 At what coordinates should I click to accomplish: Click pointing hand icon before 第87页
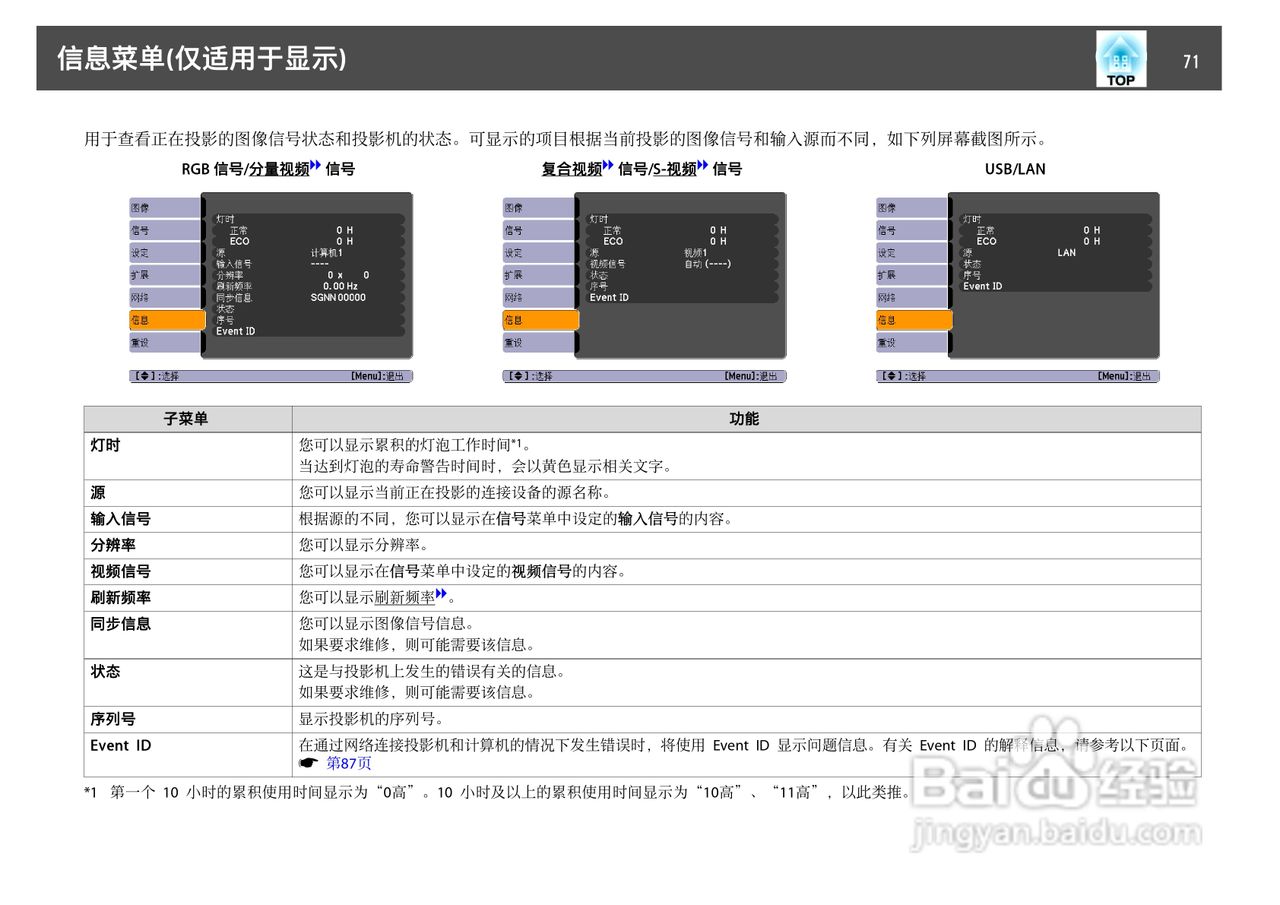[308, 763]
